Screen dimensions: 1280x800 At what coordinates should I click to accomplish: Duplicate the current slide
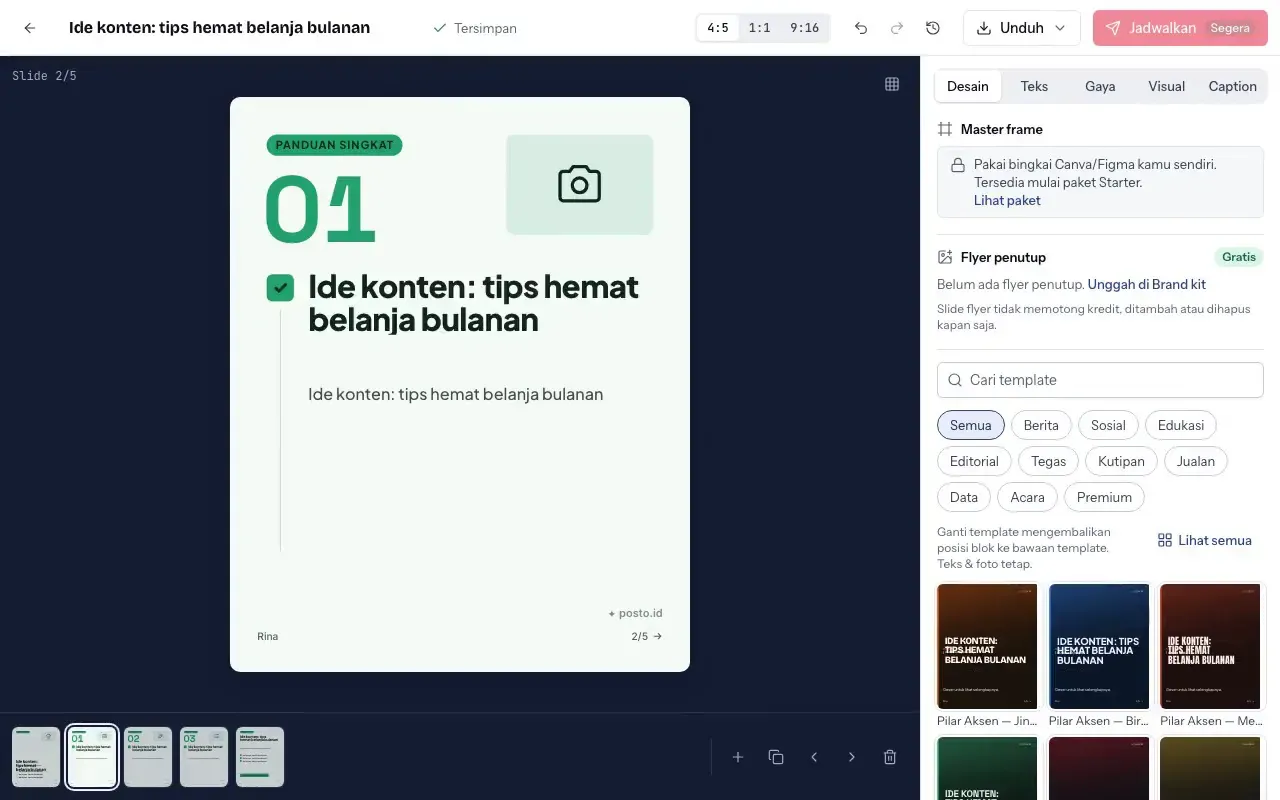[776, 757]
